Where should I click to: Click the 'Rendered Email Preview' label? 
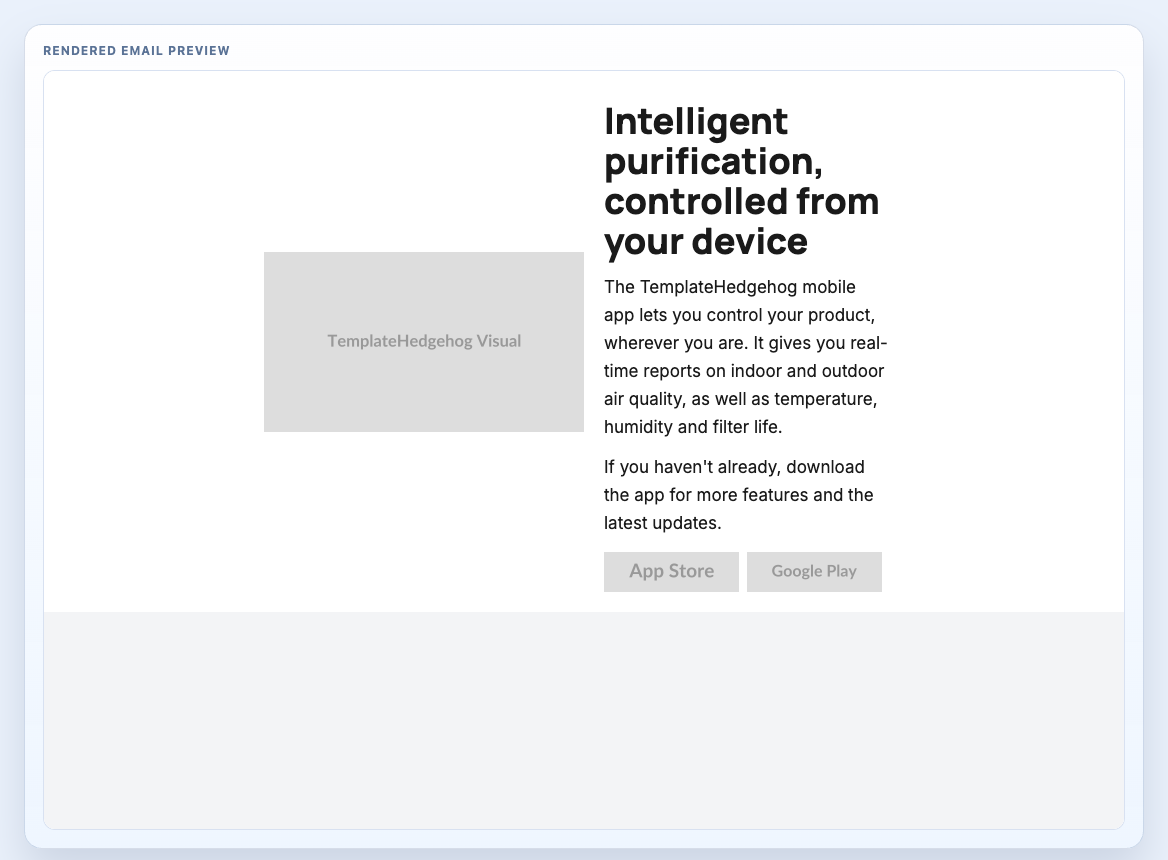click(136, 51)
